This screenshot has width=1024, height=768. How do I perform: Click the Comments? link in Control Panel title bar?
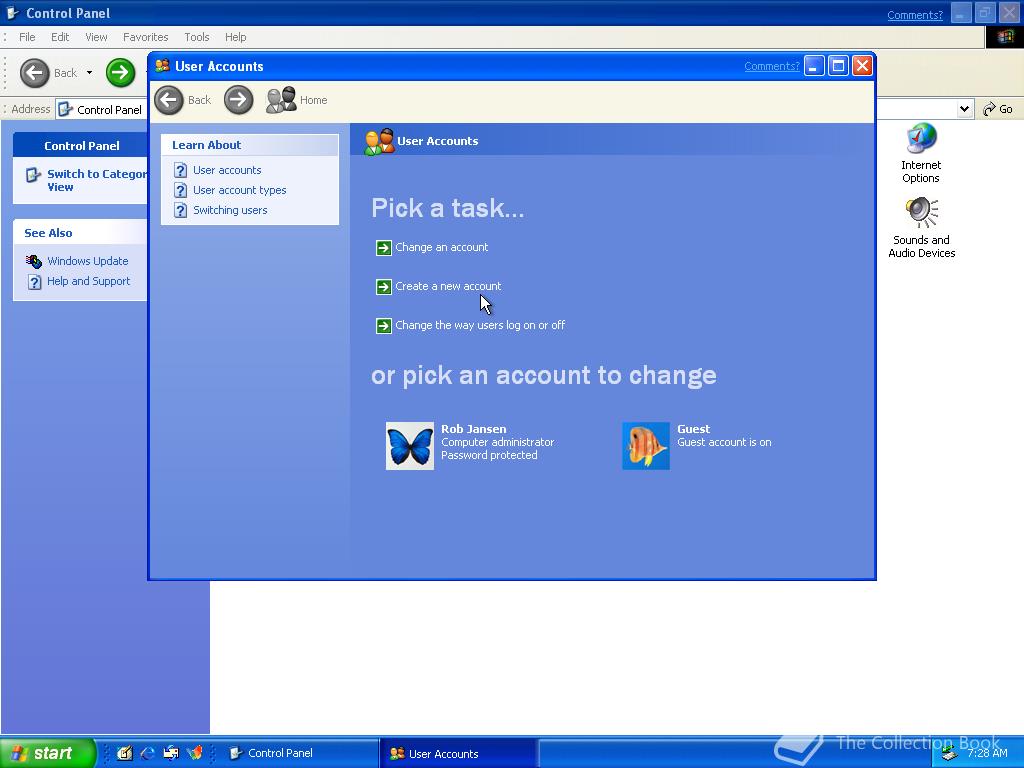[x=914, y=15]
